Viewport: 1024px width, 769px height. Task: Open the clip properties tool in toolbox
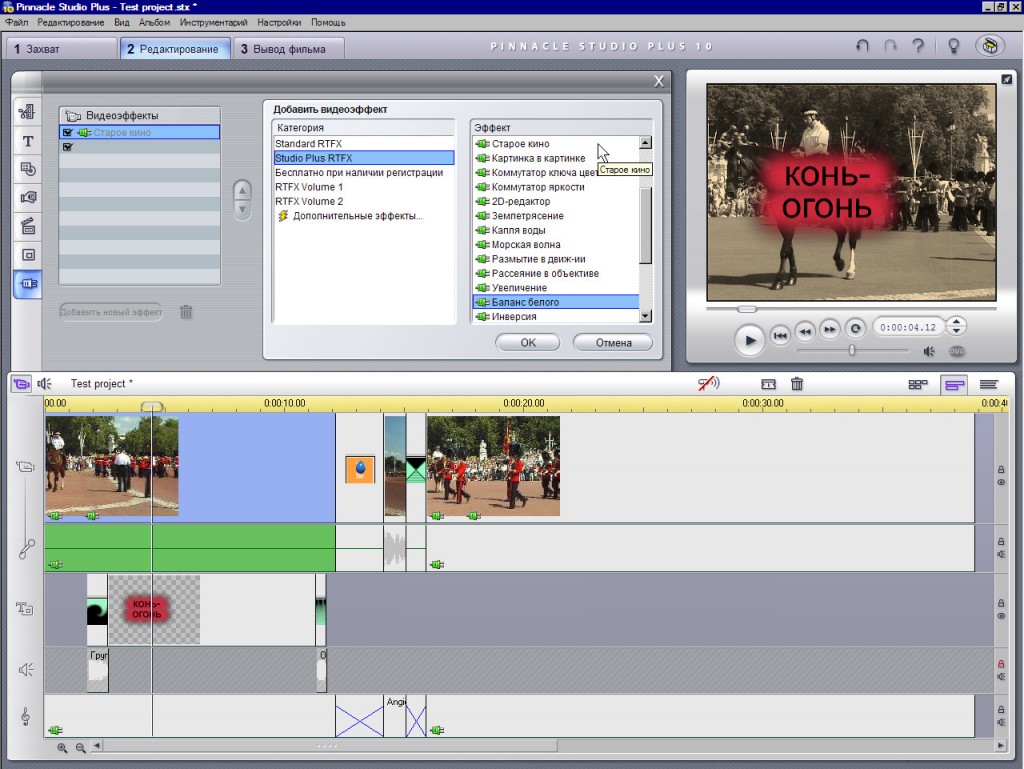coord(27,112)
